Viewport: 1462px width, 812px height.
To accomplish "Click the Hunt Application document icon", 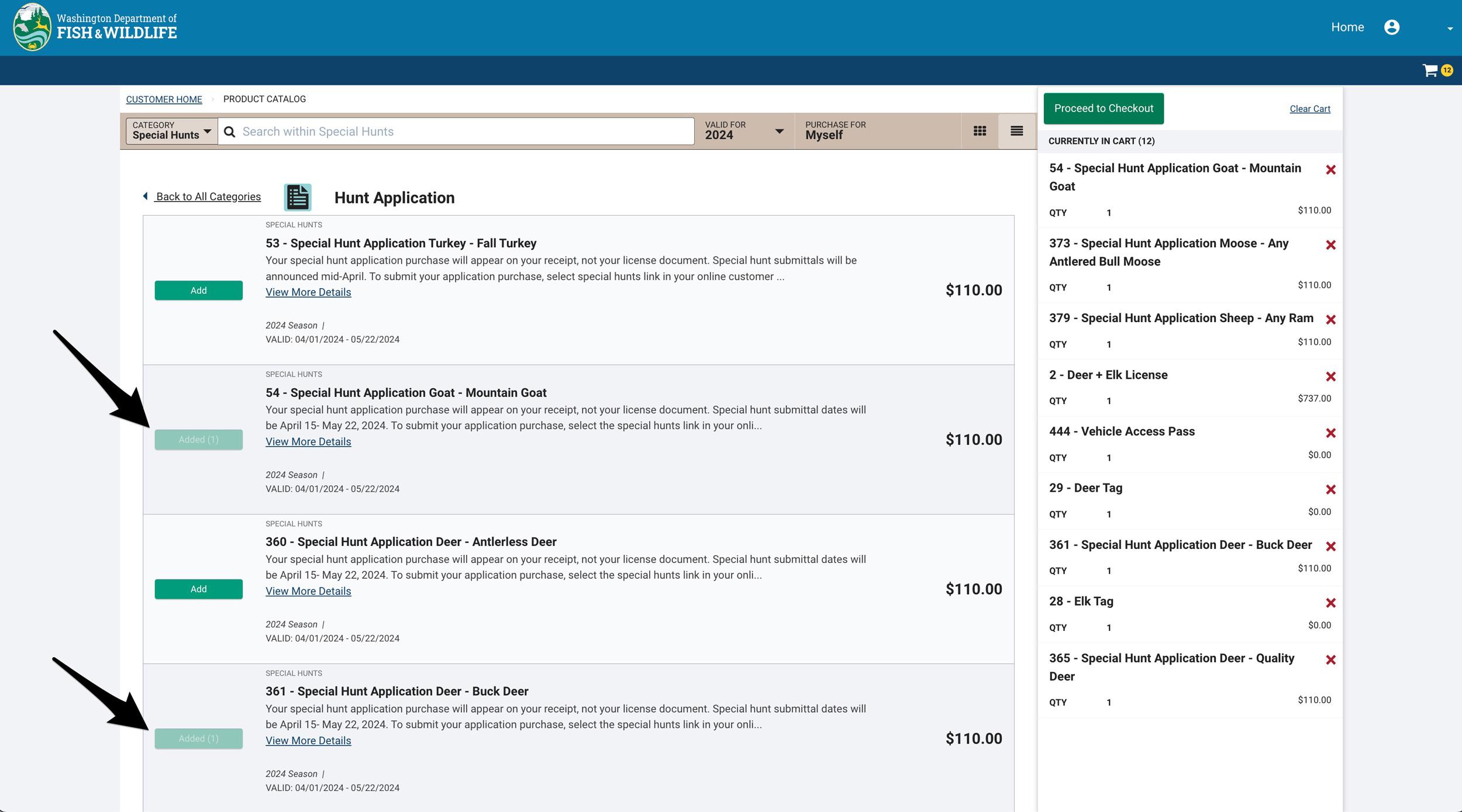I will tap(298, 198).
